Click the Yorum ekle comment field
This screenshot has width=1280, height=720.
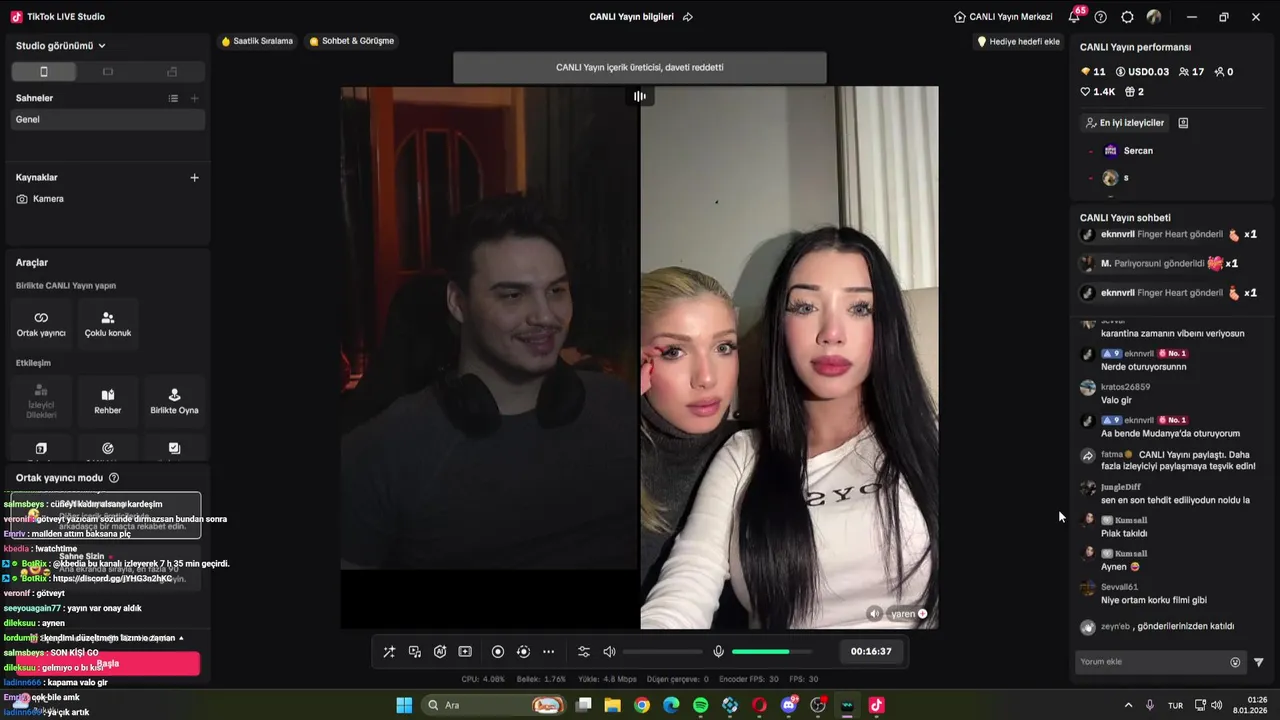click(x=1152, y=662)
